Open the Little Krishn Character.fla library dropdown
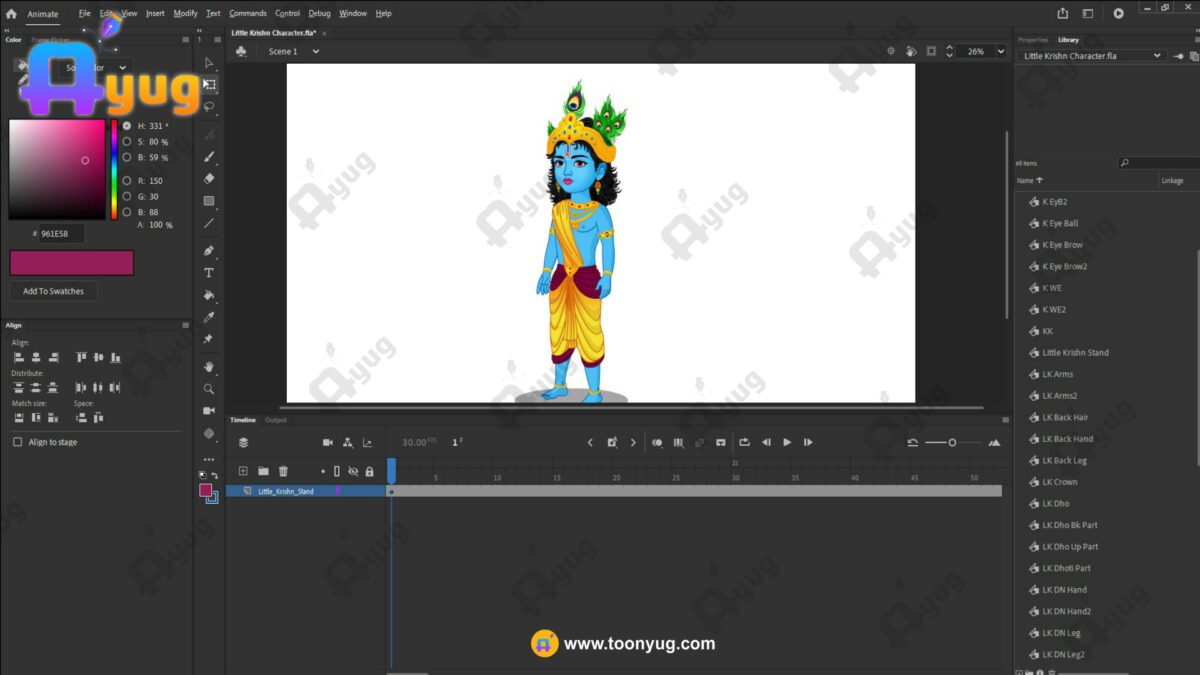The height and width of the screenshot is (675, 1200). (1092, 56)
